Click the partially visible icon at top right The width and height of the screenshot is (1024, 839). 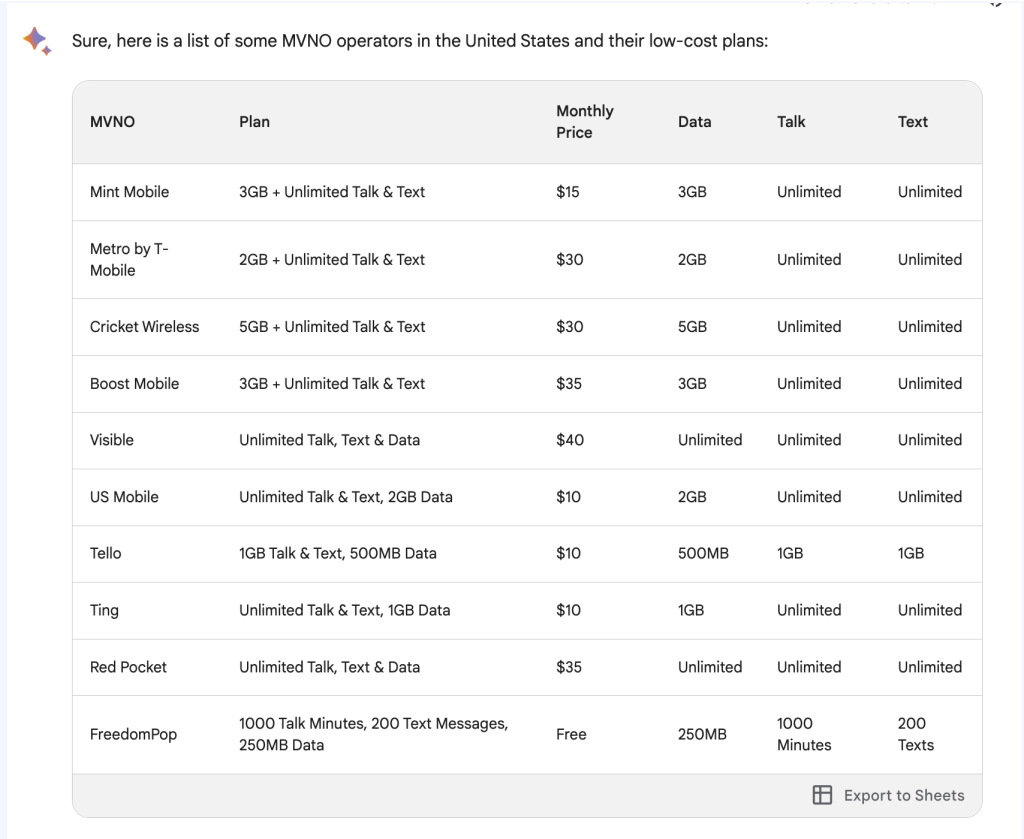coord(995,3)
